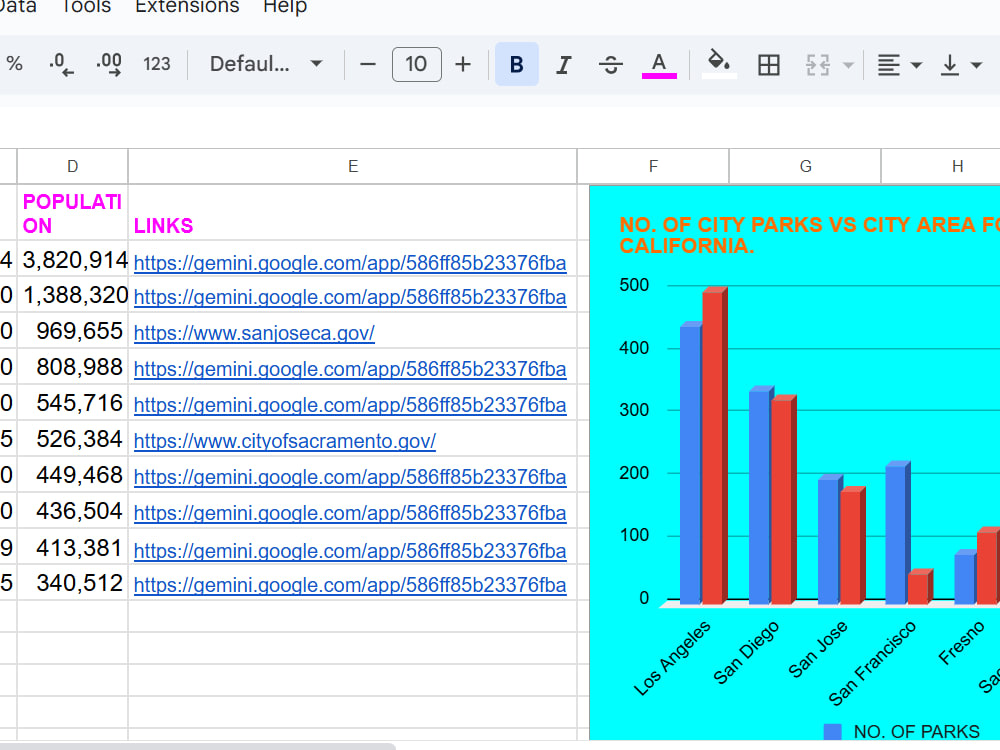Select the LINKS header cell
Image resolution: width=1000 pixels, height=750 pixels.
click(x=353, y=213)
